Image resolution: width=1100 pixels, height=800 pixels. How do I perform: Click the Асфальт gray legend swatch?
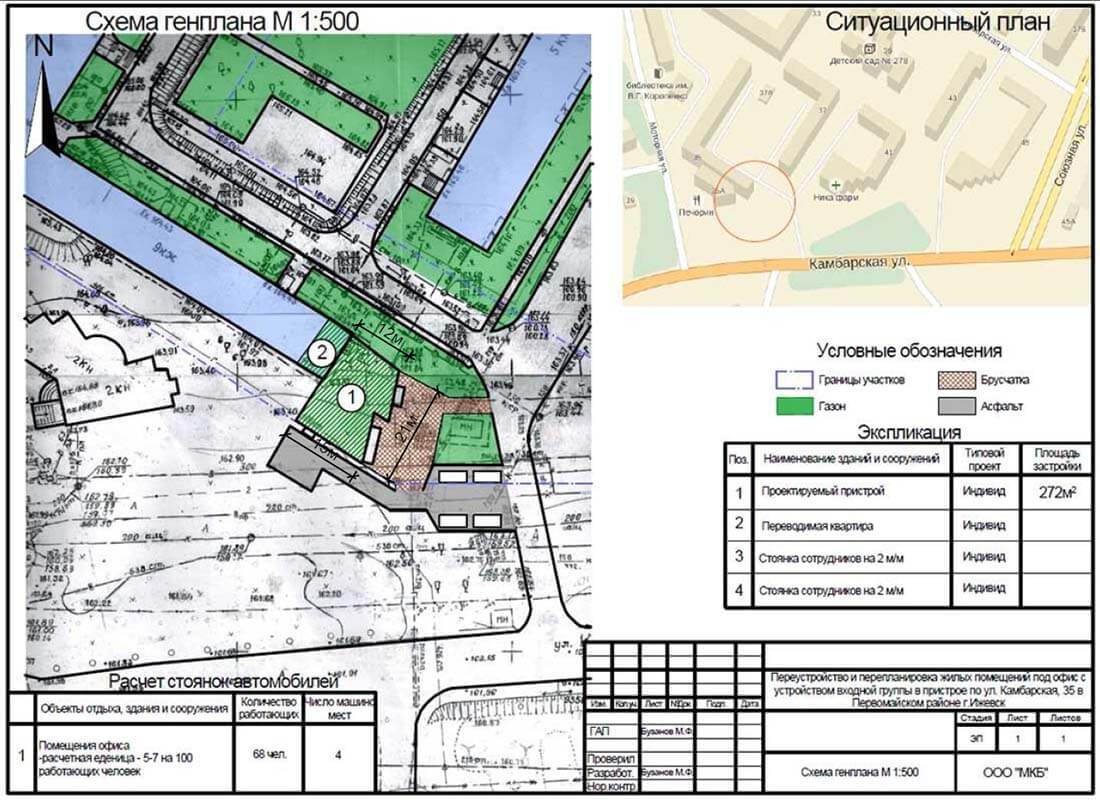pyautogui.click(x=958, y=407)
